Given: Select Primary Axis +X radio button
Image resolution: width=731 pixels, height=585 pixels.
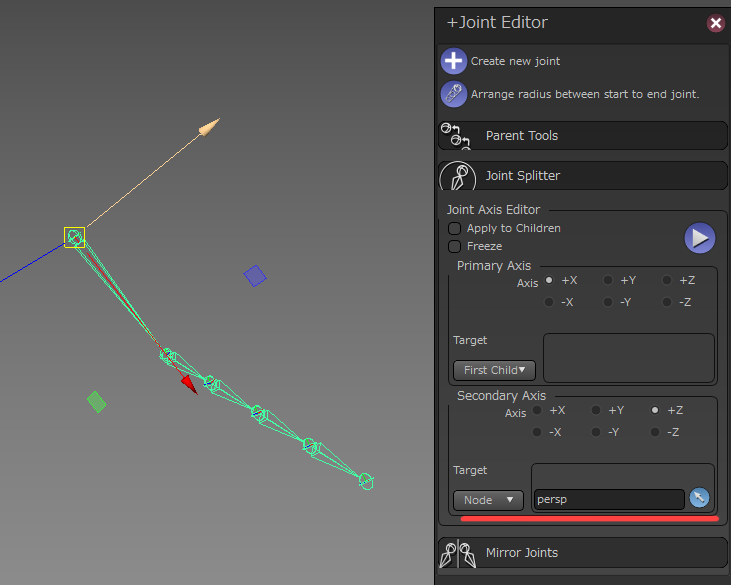Looking at the screenshot, I should click(x=549, y=280).
